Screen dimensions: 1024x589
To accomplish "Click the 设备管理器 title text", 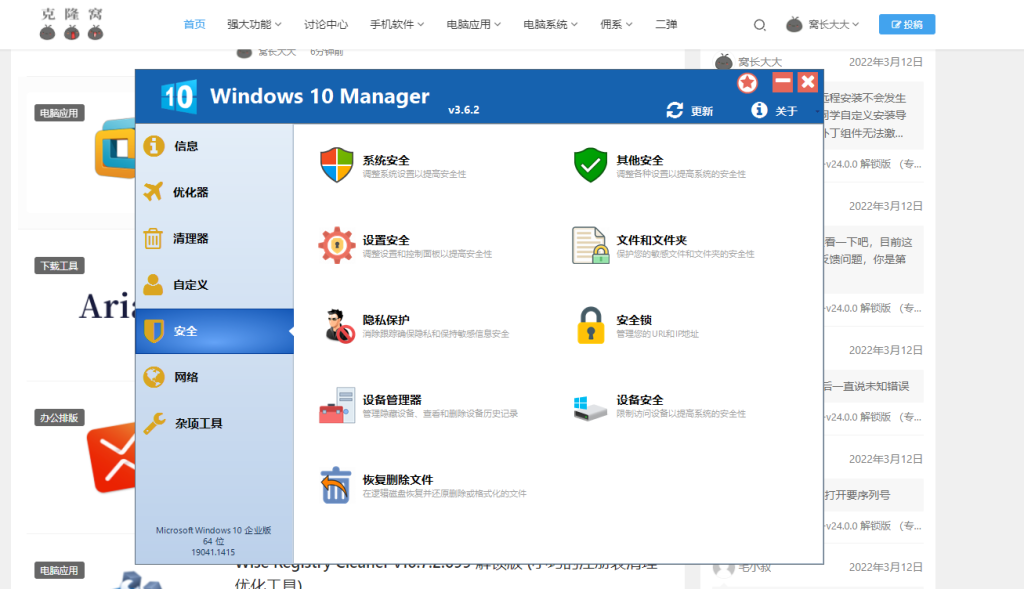I will pos(392,400).
